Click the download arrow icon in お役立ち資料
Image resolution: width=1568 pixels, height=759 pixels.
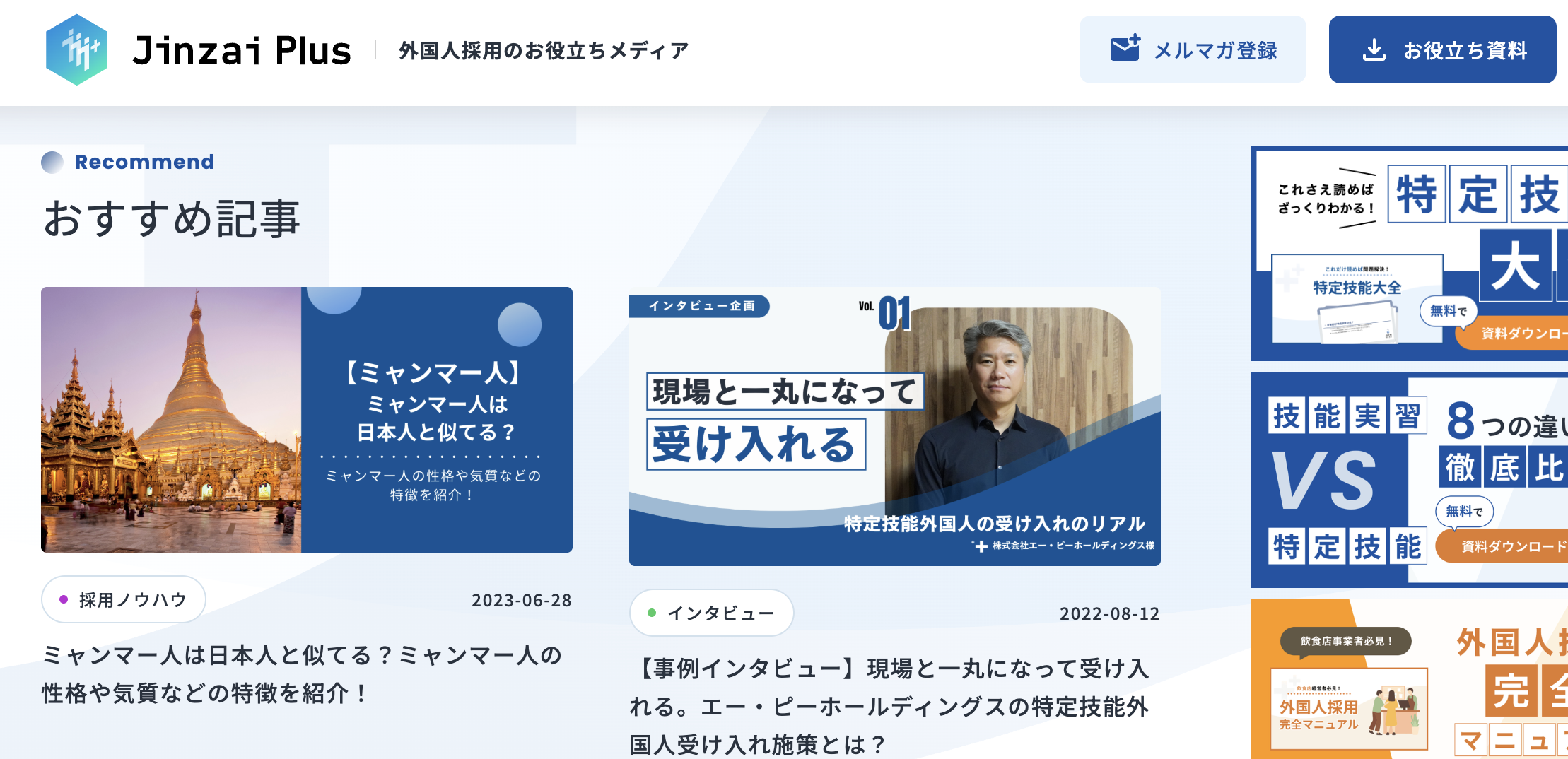pos(1374,50)
